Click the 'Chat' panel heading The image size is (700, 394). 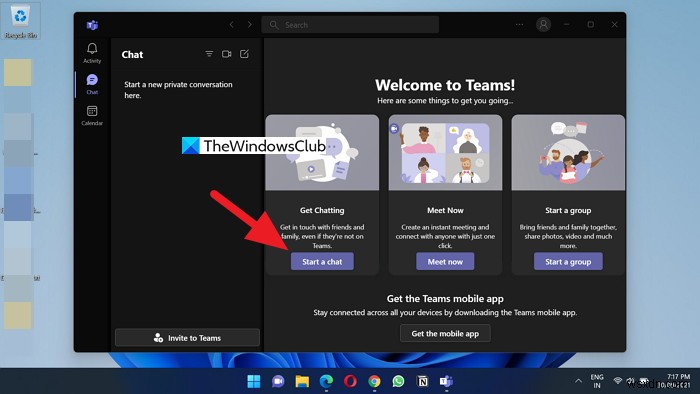pos(132,54)
